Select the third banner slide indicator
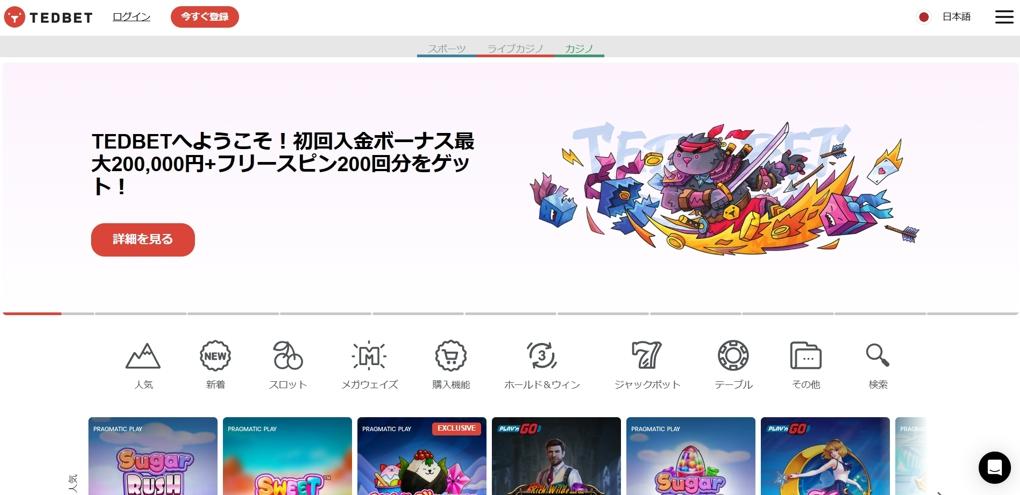1020x495 pixels. [233, 314]
